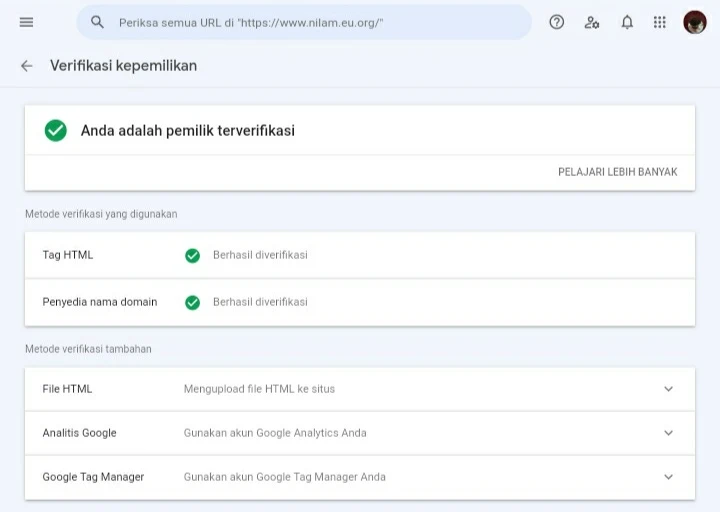This screenshot has width=720, height=512.
Task: Go back with the arrow icon
Action: tap(27, 66)
